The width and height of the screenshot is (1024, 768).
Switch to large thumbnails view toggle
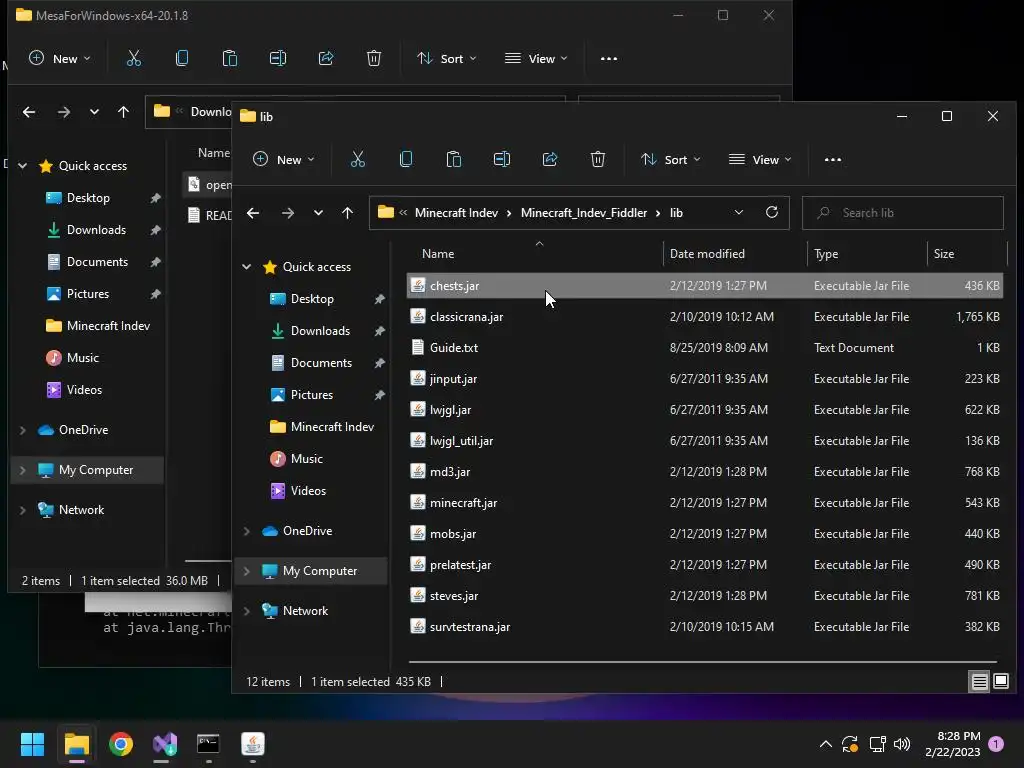(1000, 682)
